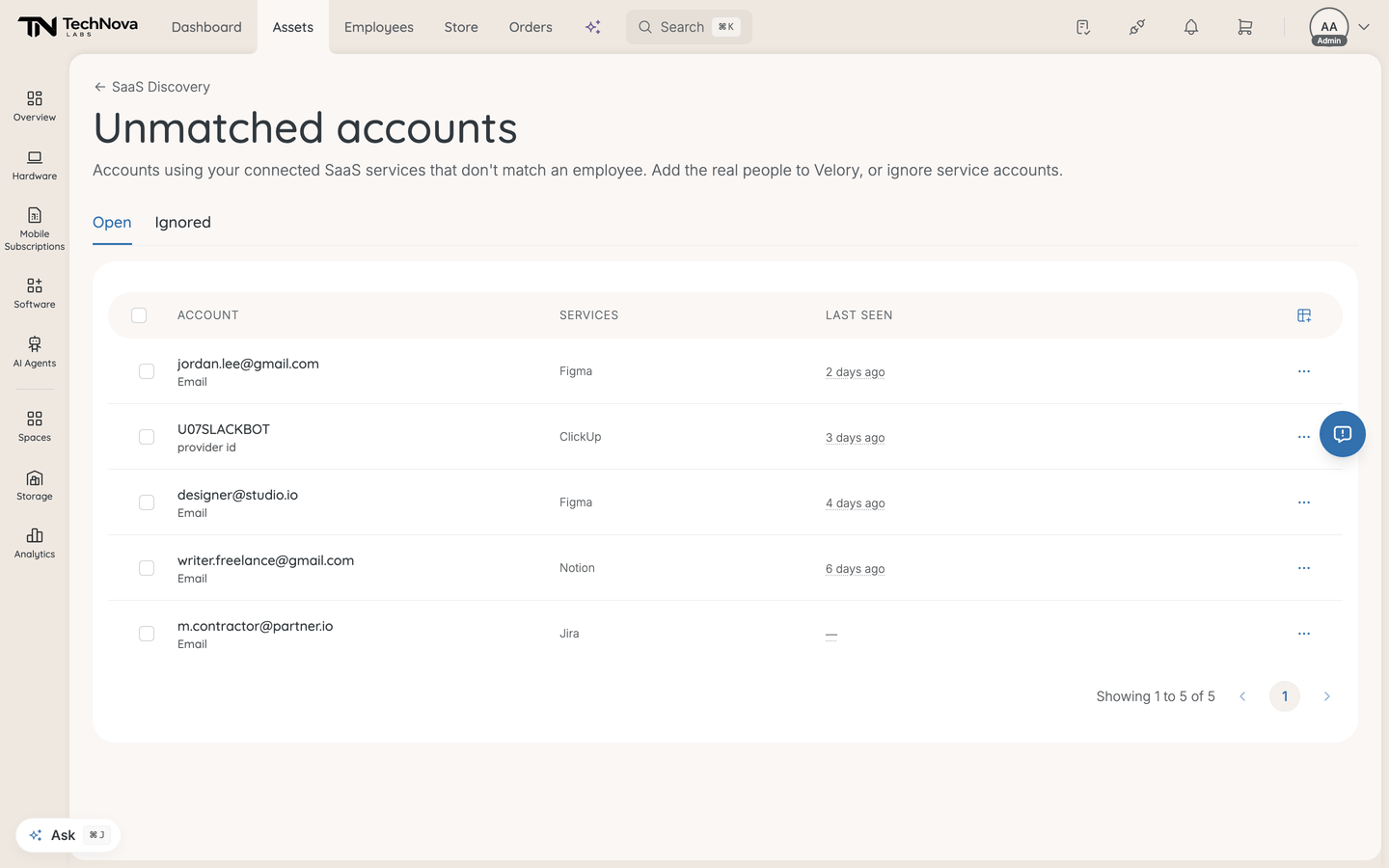
Task: Open the floating feedback chat button
Action: click(1343, 434)
